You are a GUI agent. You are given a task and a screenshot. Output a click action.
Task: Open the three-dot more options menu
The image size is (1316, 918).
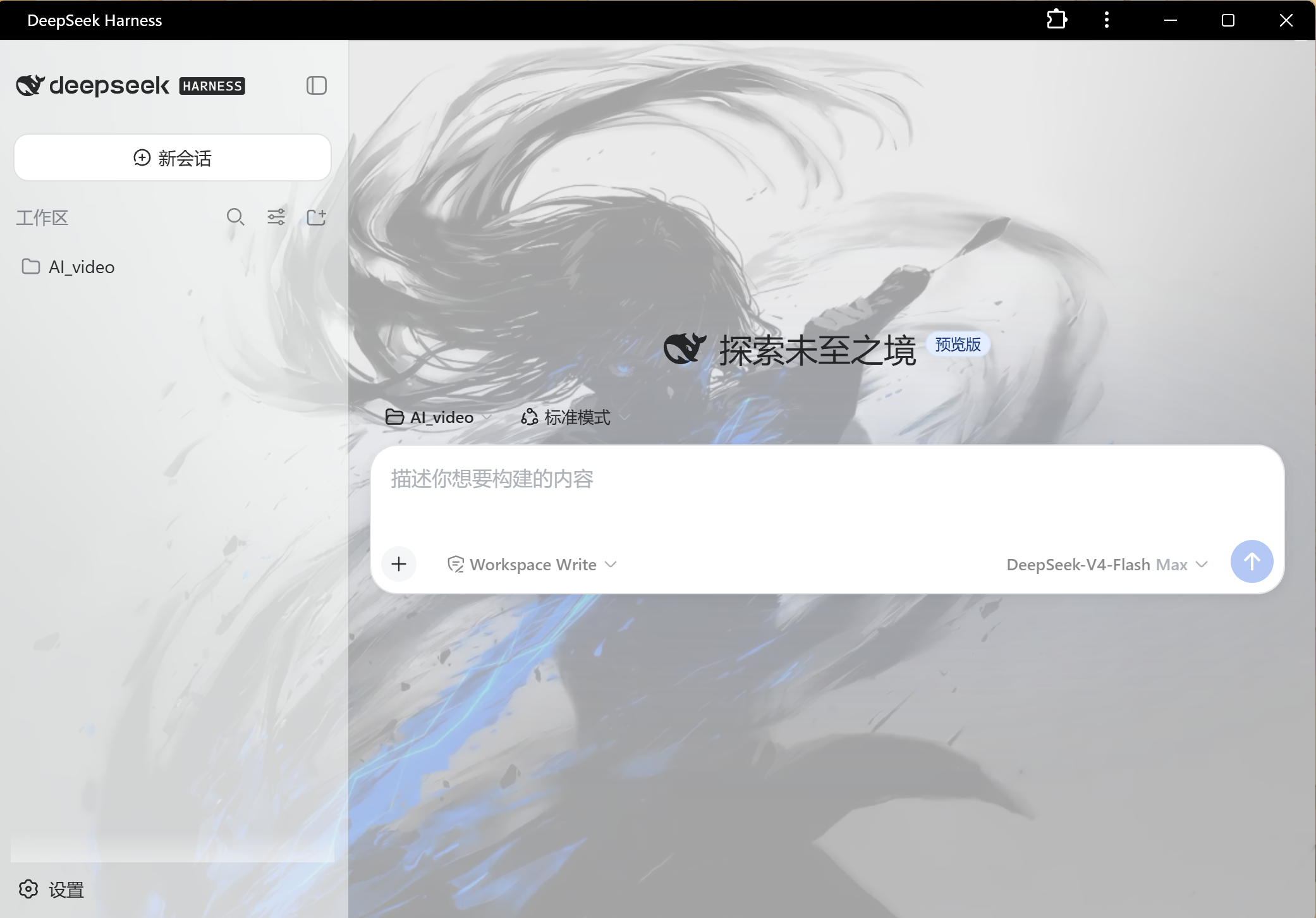1106,20
